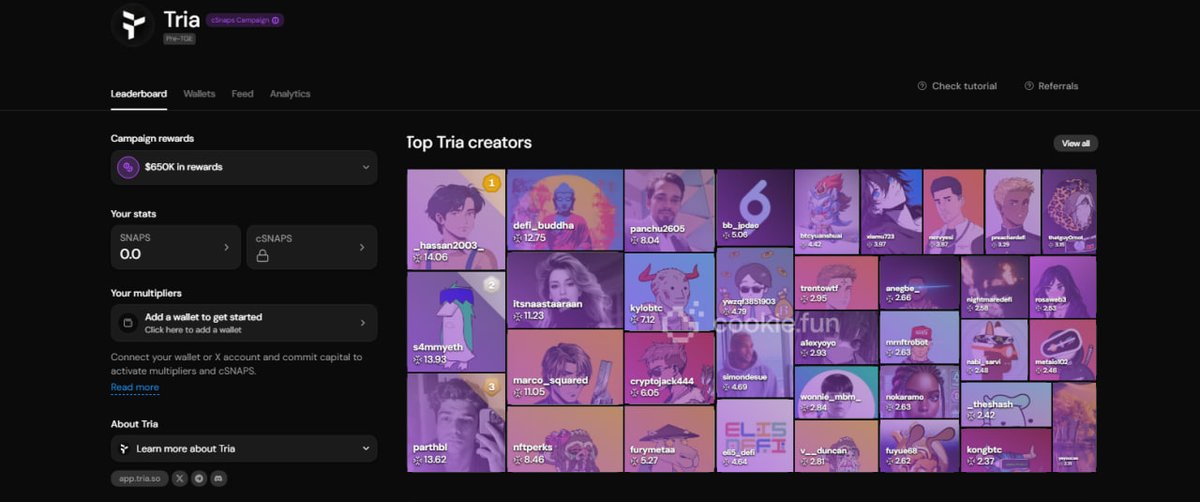Image resolution: width=1200 pixels, height=502 pixels.
Task: Click the rank 3 bronze badge
Action: click(491, 386)
